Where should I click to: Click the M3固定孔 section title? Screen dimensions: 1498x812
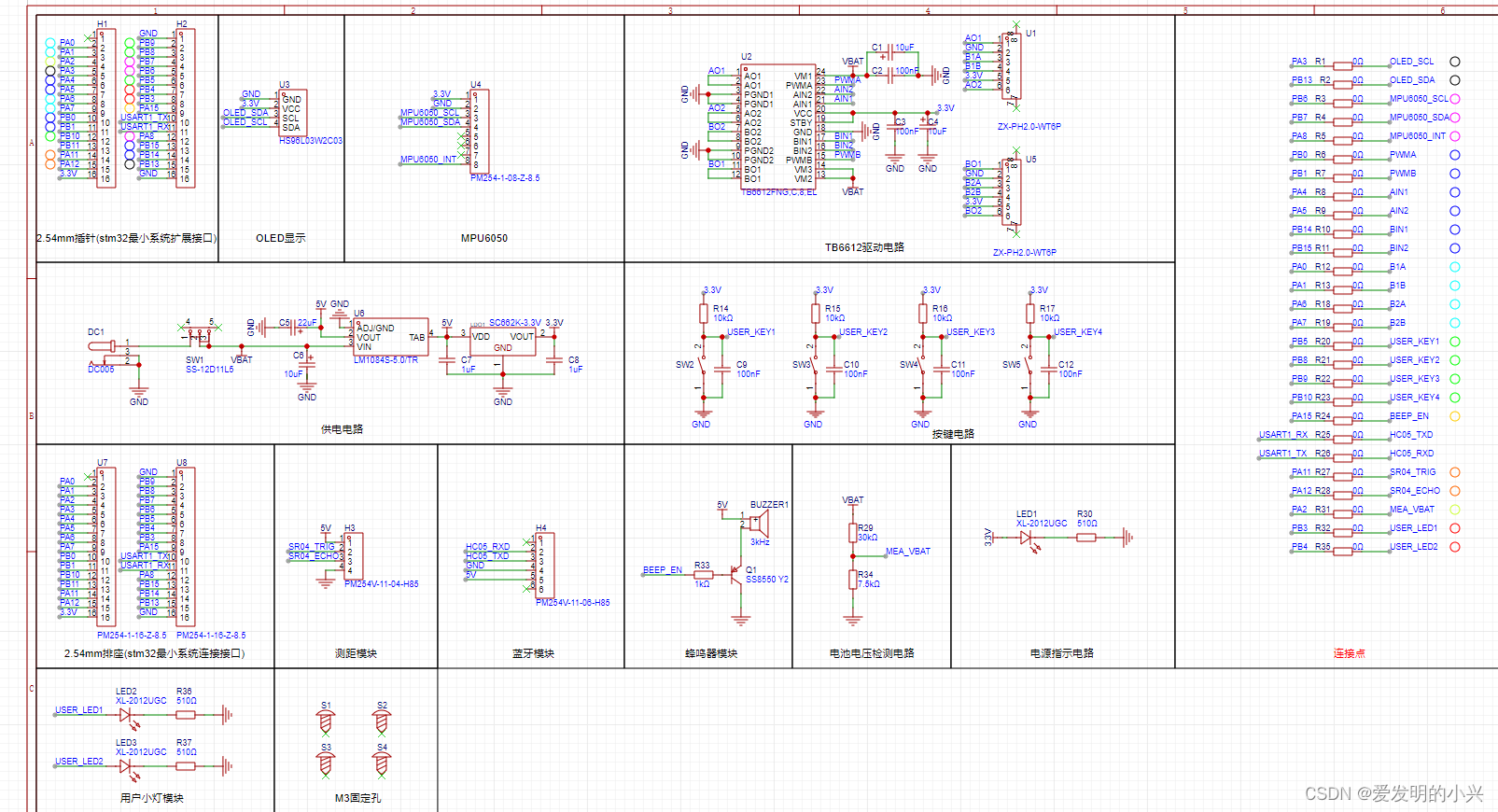coord(358,799)
